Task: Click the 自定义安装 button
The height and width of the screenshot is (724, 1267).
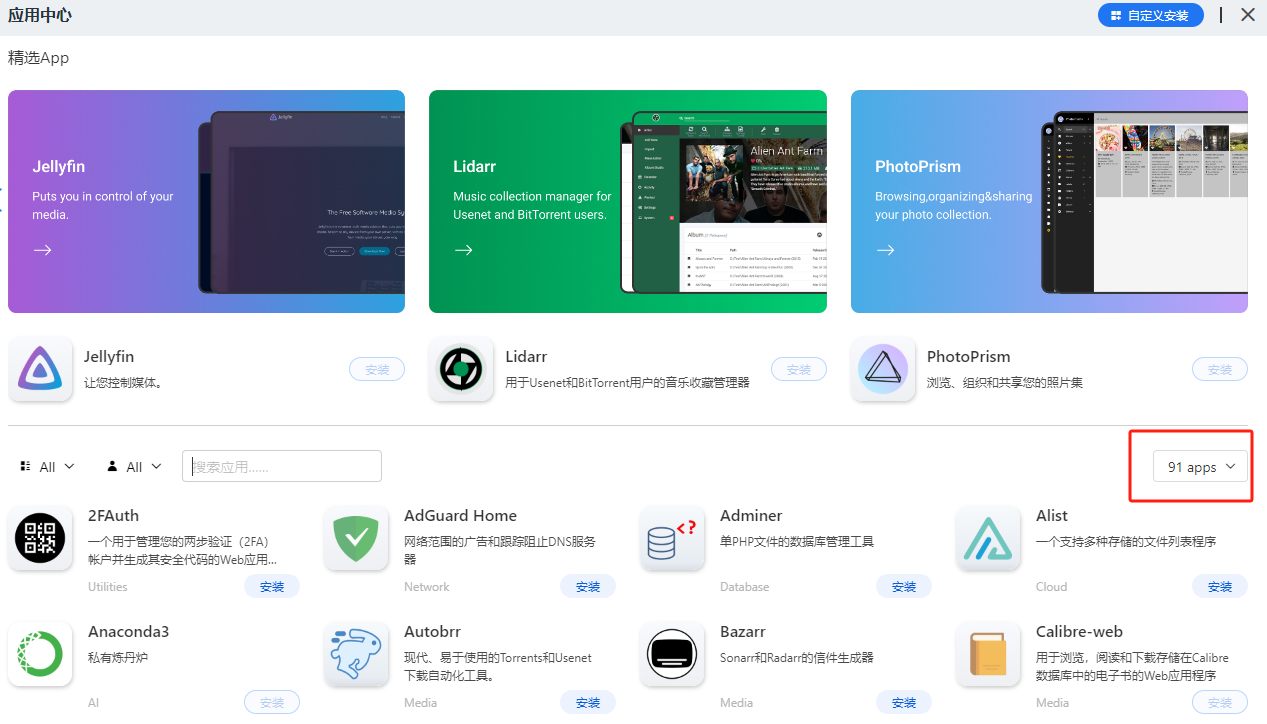Action: [1151, 15]
